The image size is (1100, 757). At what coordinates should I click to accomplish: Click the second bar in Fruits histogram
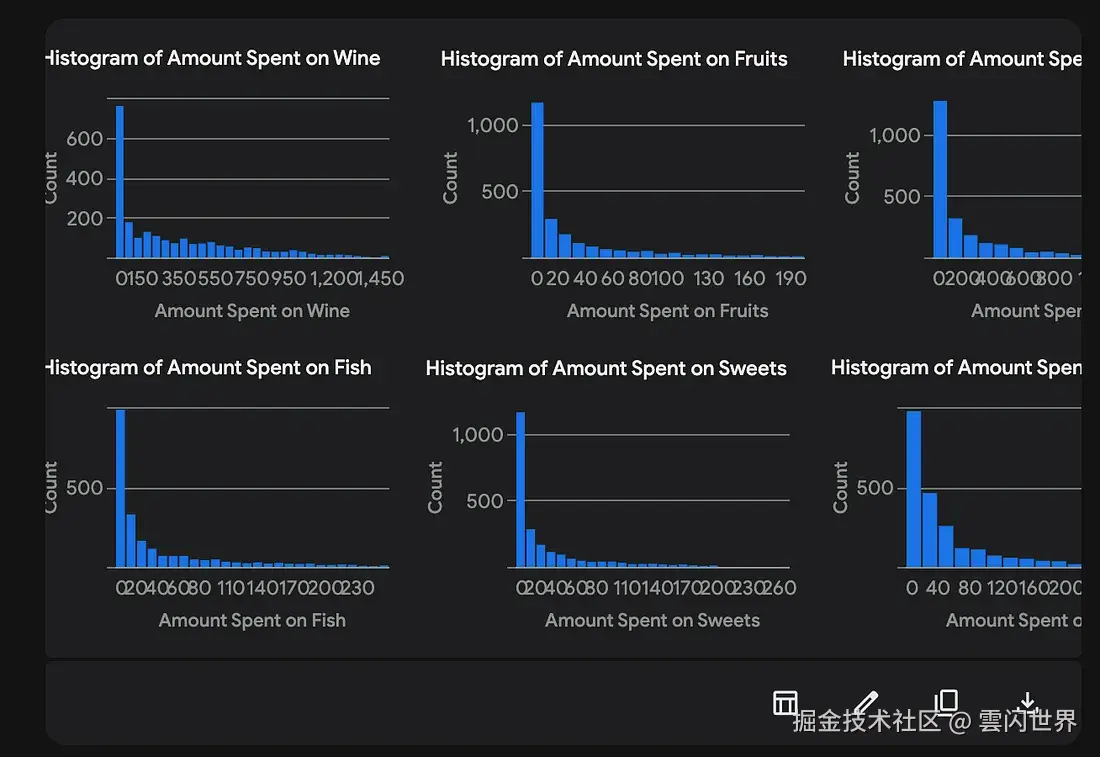tap(551, 238)
